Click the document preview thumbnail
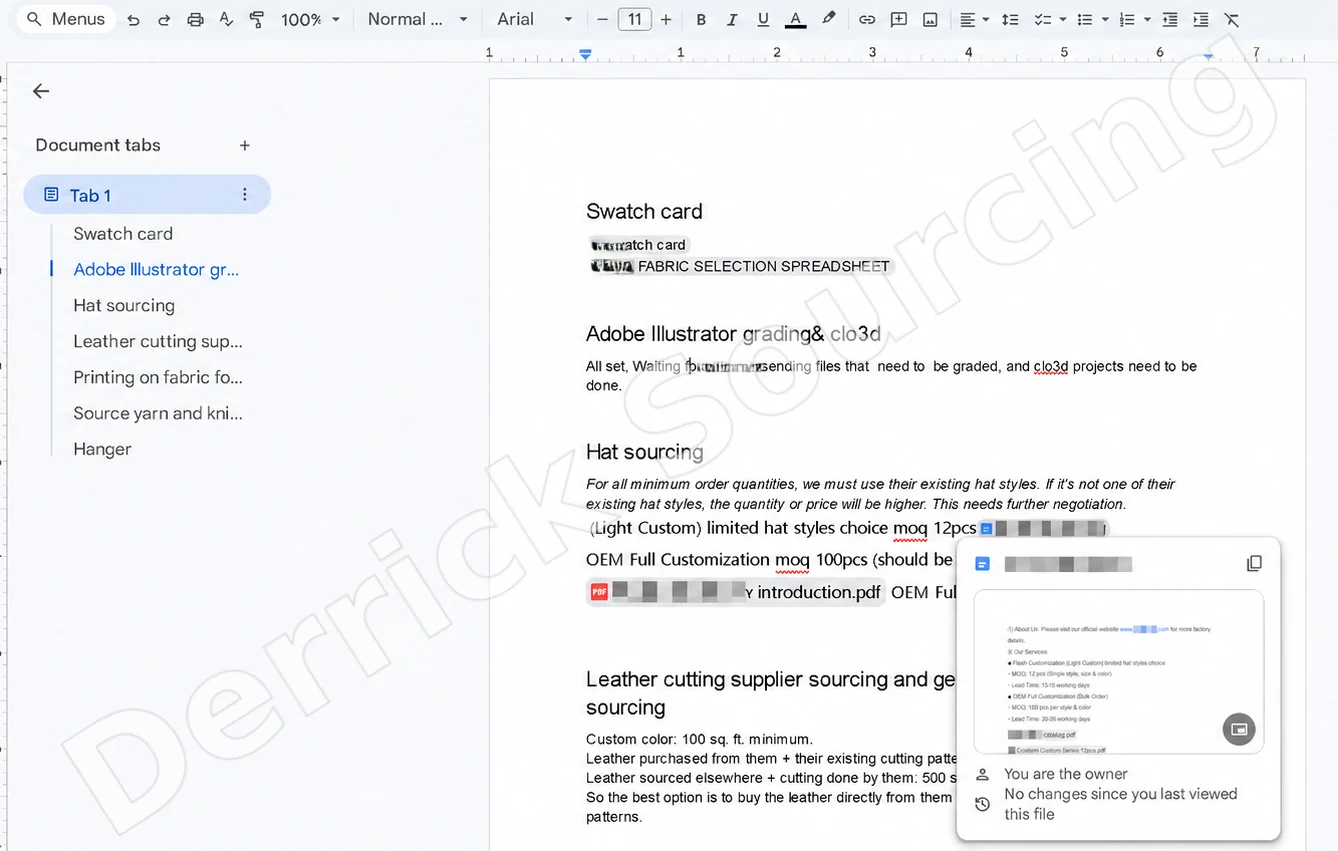This screenshot has width=1338, height=851. point(1118,671)
